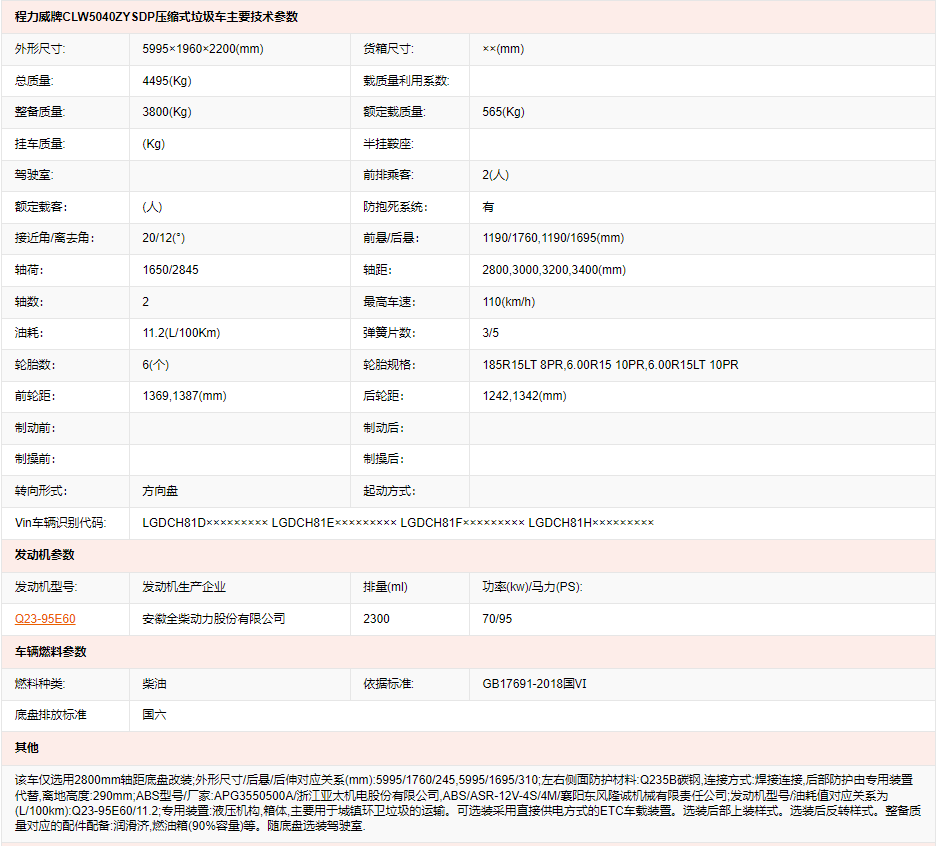Click the axle count value 2

click(146, 302)
